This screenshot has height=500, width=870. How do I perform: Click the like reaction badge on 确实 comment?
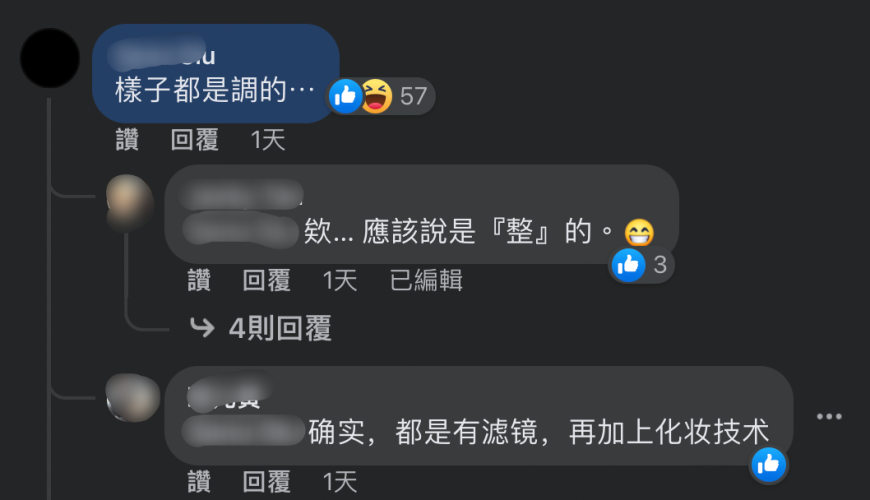768,464
